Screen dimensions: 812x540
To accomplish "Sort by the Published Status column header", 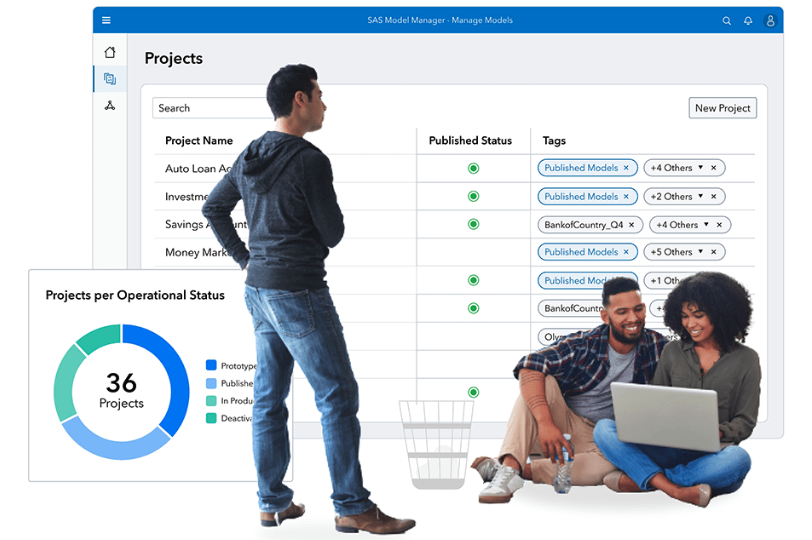I will (470, 141).
